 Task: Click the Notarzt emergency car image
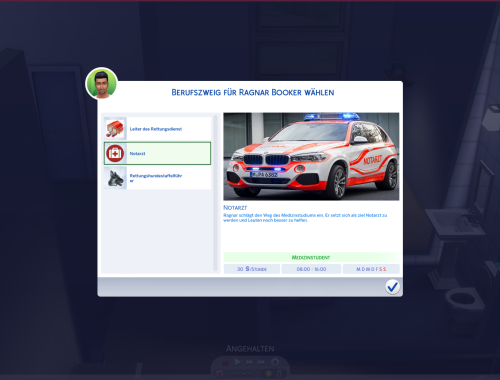coord(311,156)
